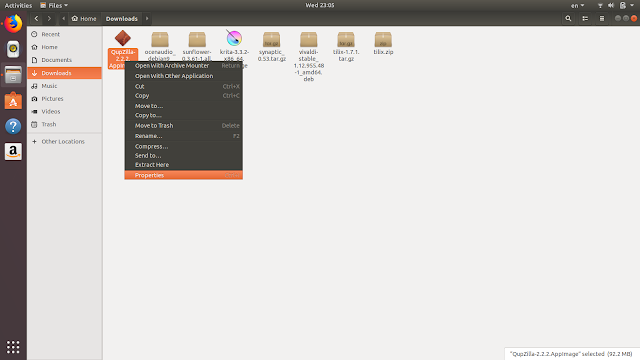The image size is (640, 360).
Task: Select the tilix.zip archive file
Action: pos(383,43)
